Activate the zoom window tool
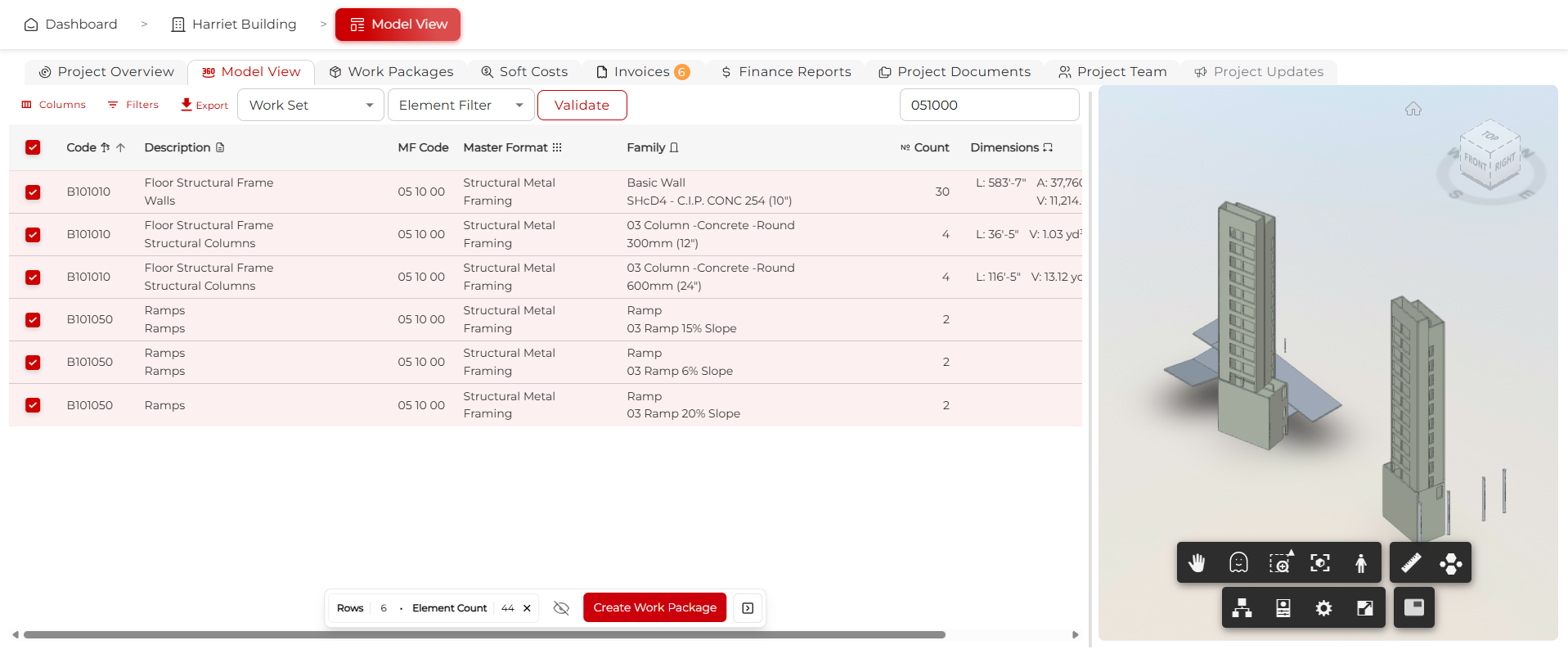This screenshot has height=654, width=1568. [x=1280, y=563]
